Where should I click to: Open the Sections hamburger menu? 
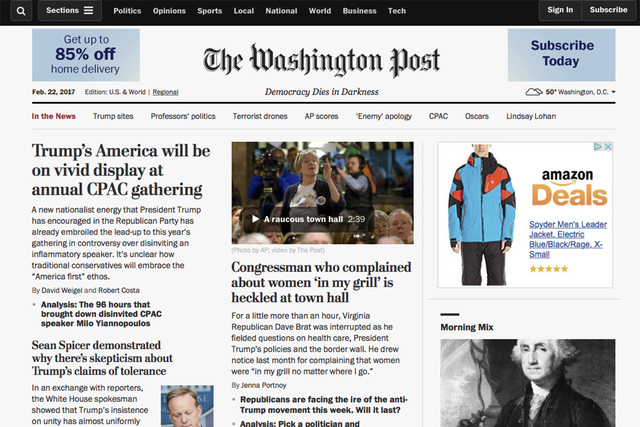coord(70,11)
